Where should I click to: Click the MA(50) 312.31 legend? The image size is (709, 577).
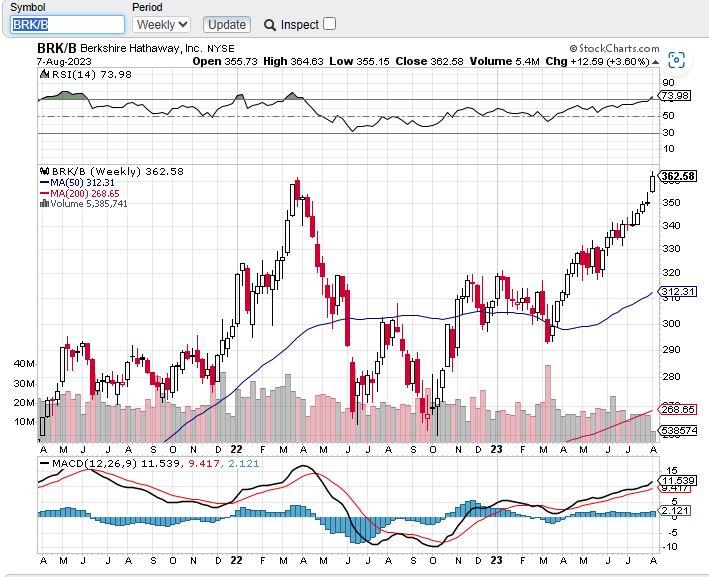pos(77,182)
